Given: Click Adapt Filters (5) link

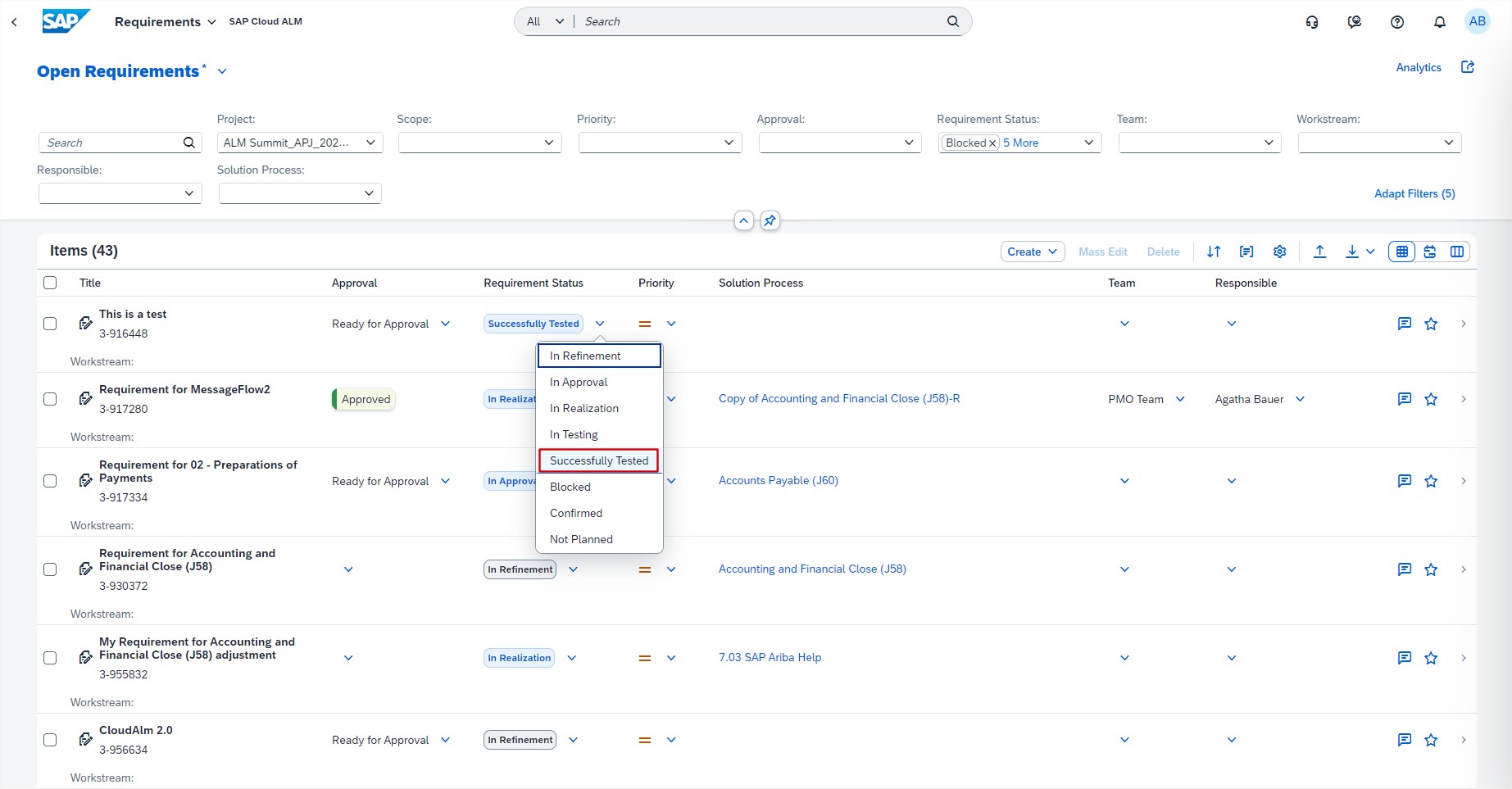Looking at the screenshot, I should tap(1414, 193).
